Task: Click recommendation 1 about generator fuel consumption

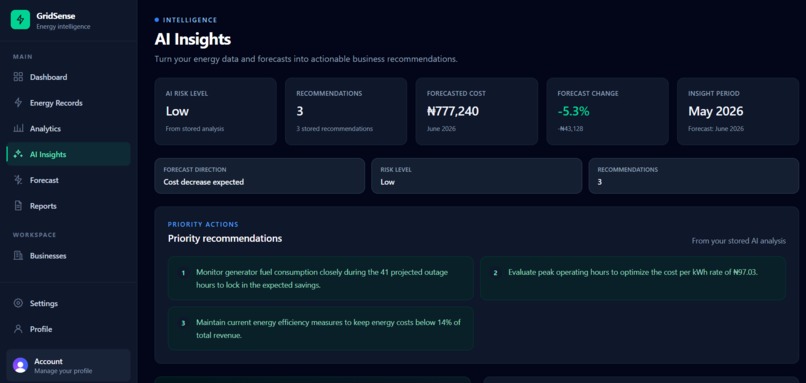Action: tap(321, 278)
